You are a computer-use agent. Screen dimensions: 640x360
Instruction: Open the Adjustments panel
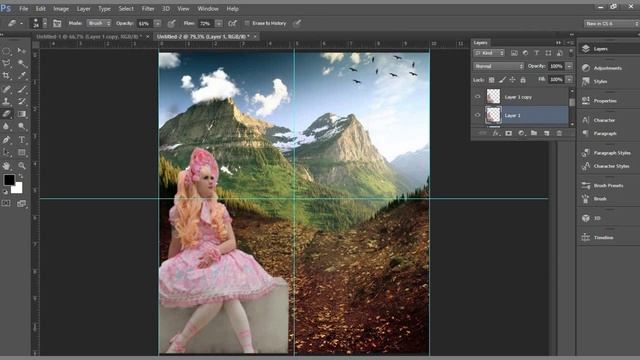click(x=608, y=68)
